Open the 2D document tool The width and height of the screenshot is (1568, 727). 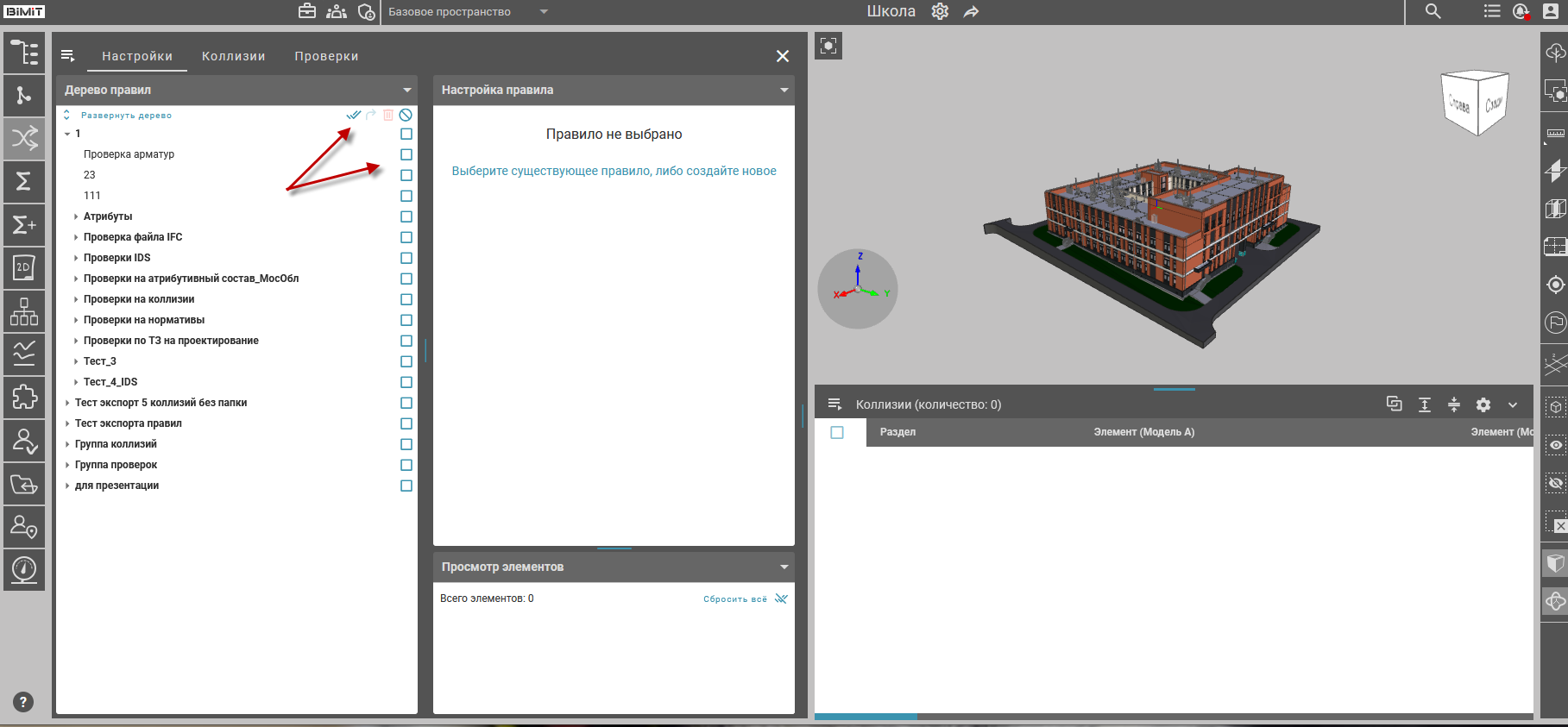click(x=24, y=267)
